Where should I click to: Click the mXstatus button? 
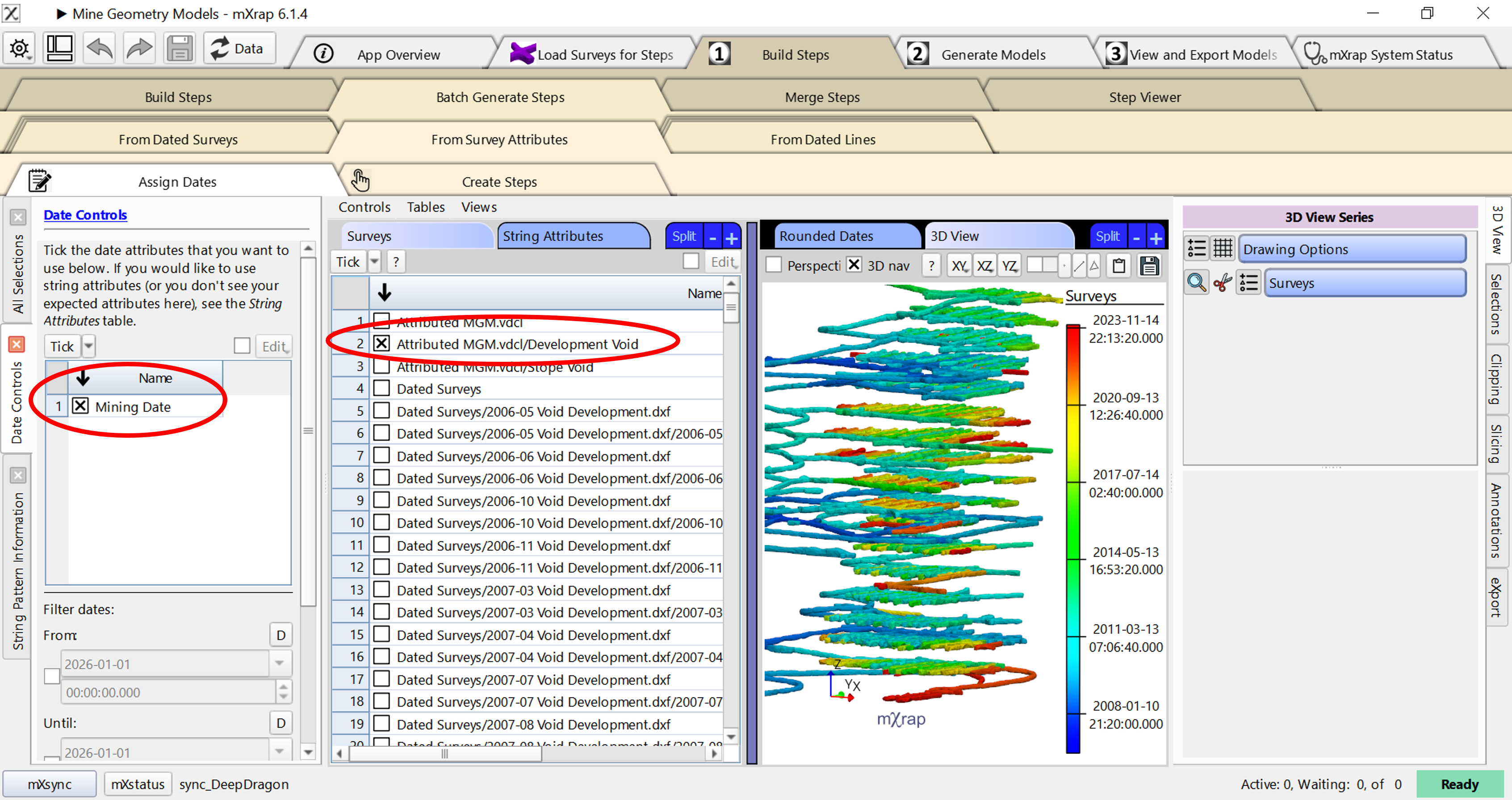tap(138, 784)
